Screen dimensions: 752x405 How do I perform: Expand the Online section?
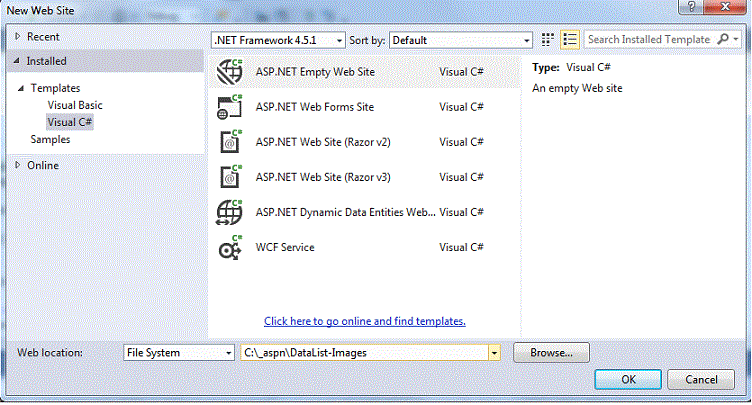18,165
